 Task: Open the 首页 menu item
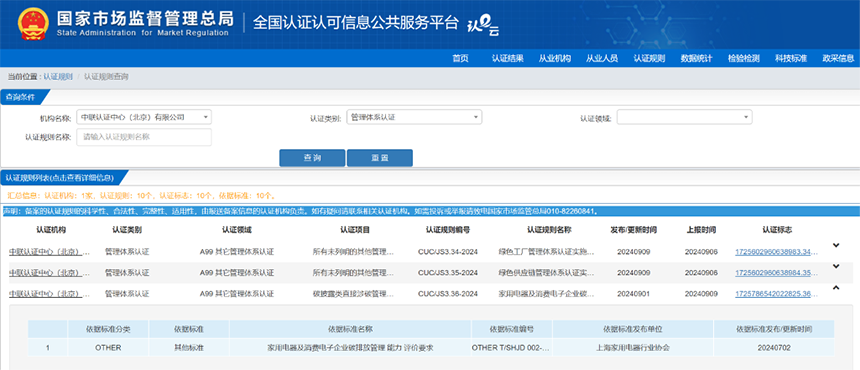pyautogui.click(x=461, y=59)
